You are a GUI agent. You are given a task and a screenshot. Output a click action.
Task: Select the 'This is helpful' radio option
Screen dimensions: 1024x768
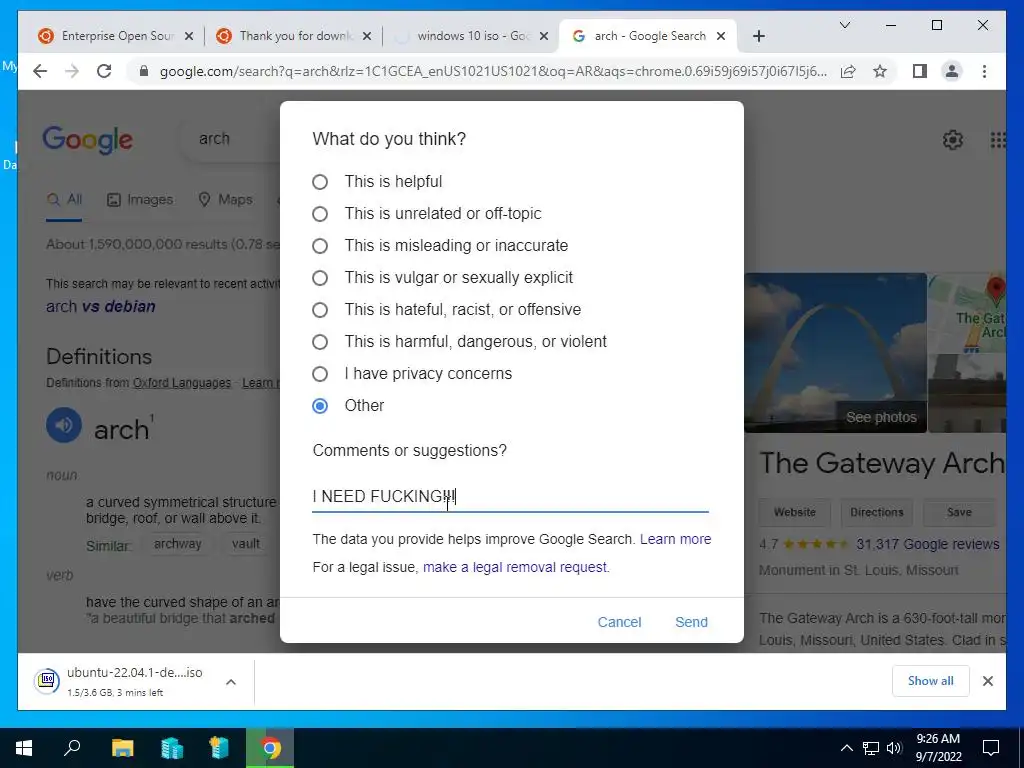click(x=319, y=182)
